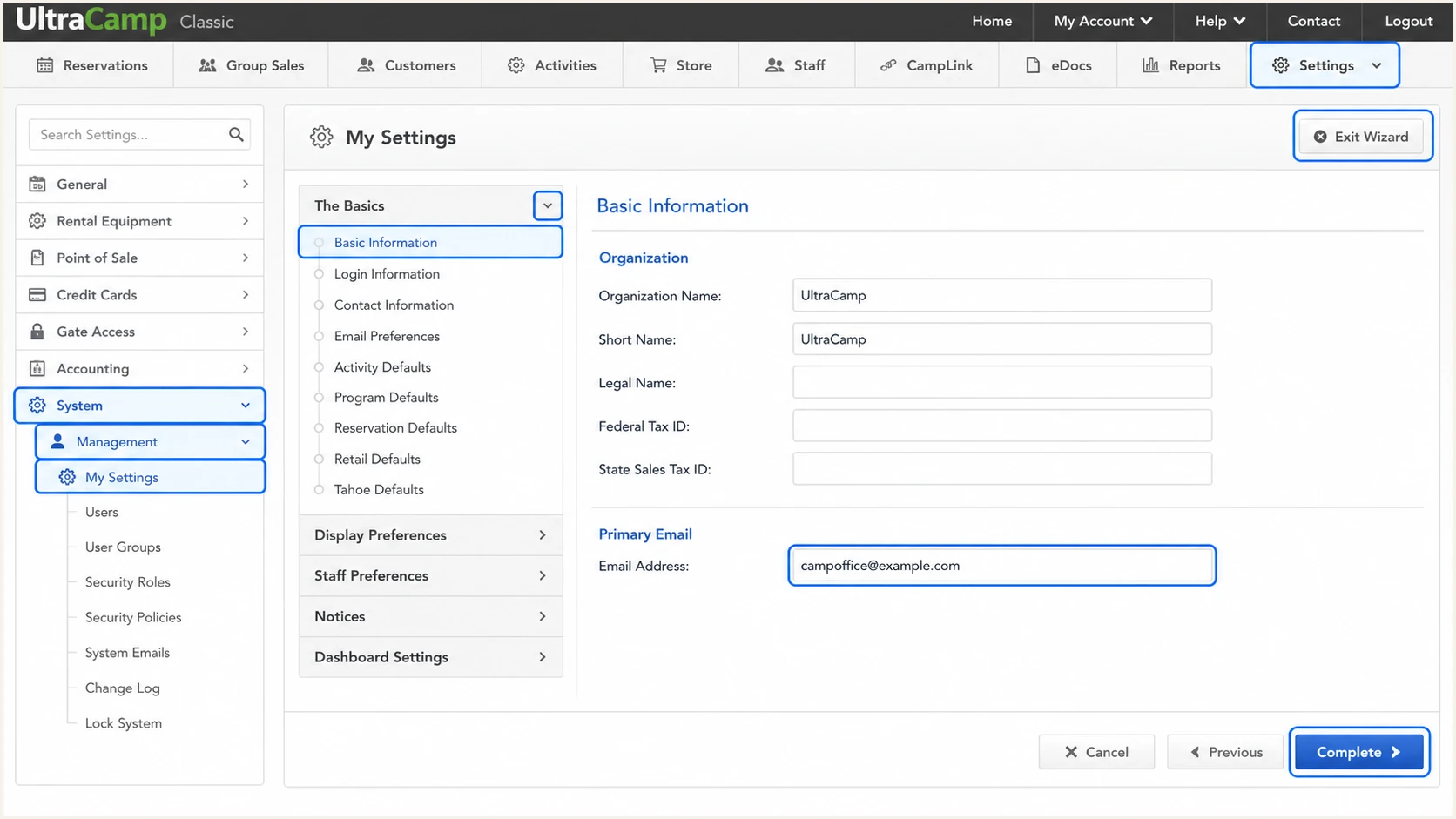Select the Program Defaults step bullet
Viewport: 1456px width, 819px height.
point(319,397)
